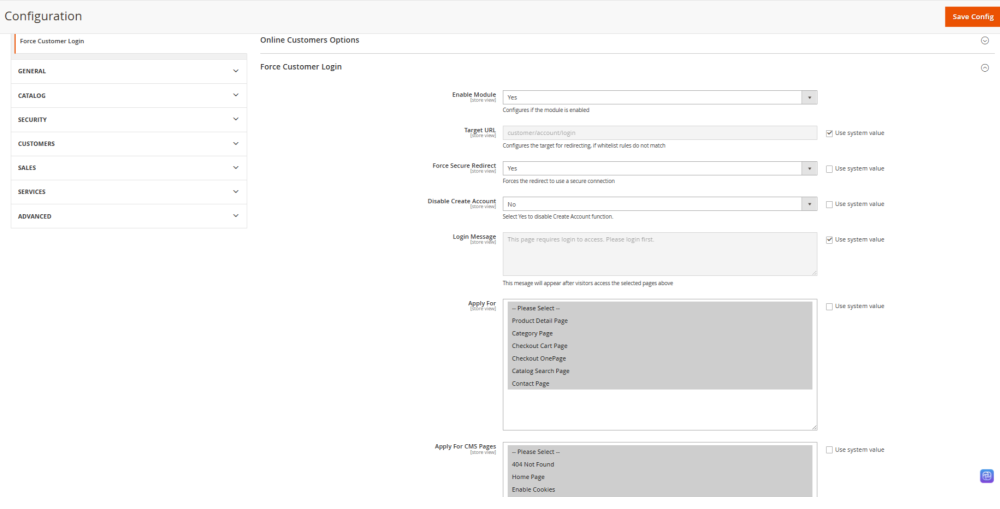Click the Target URL input field
The height and width of the screenshot is (509, 1000).
[660, 133]
